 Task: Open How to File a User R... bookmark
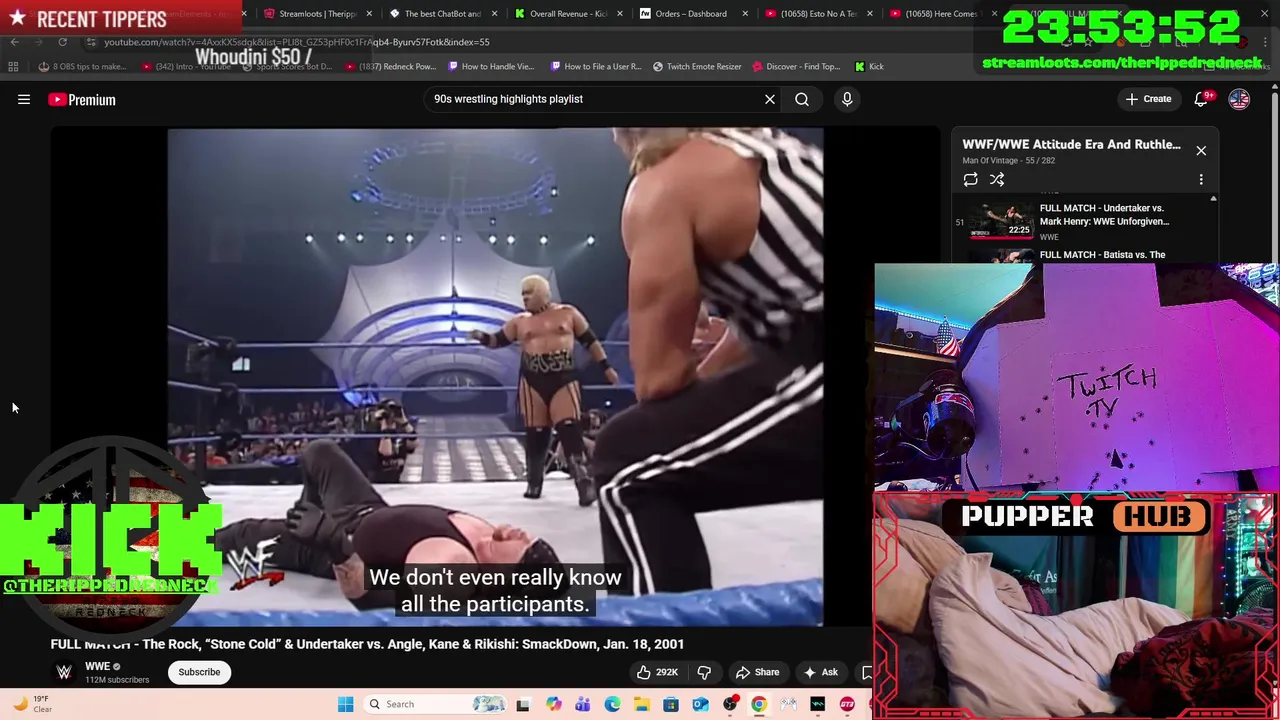point(596,67)
